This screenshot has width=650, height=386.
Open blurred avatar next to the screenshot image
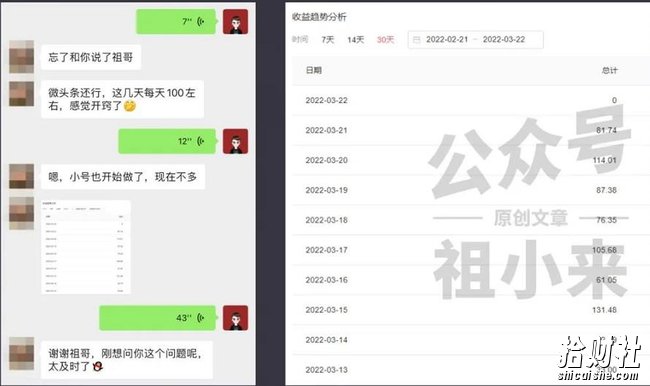(x=22, y=213)
